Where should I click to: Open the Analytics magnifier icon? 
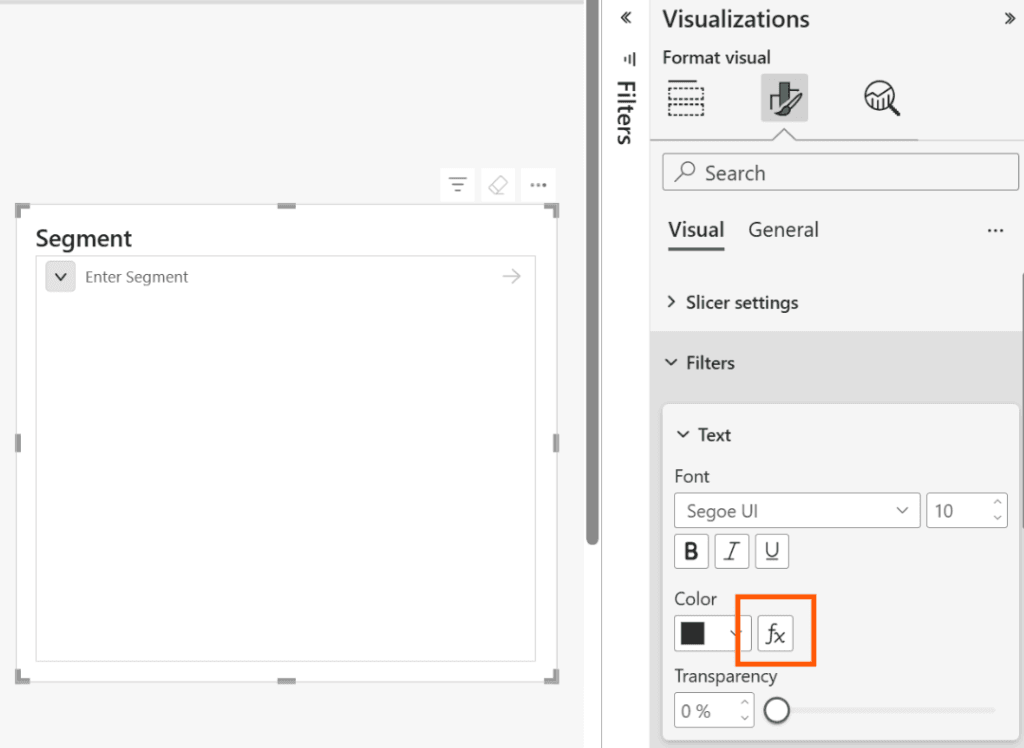(x=881, y=98)
